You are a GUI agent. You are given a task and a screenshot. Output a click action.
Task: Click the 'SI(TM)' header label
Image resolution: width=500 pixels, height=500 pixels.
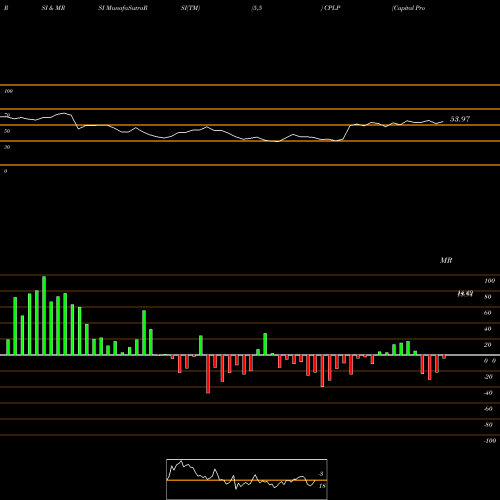point(190,8)
